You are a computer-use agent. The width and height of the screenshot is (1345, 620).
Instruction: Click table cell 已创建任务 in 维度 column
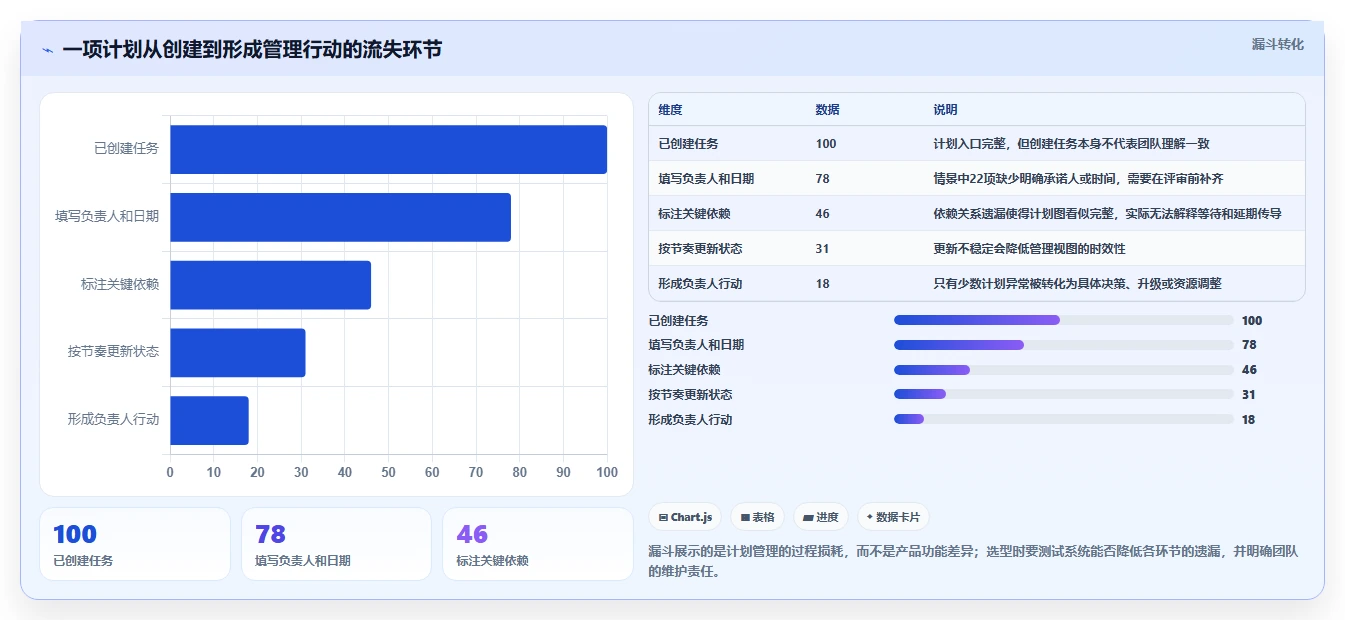(x=688, y=144)
